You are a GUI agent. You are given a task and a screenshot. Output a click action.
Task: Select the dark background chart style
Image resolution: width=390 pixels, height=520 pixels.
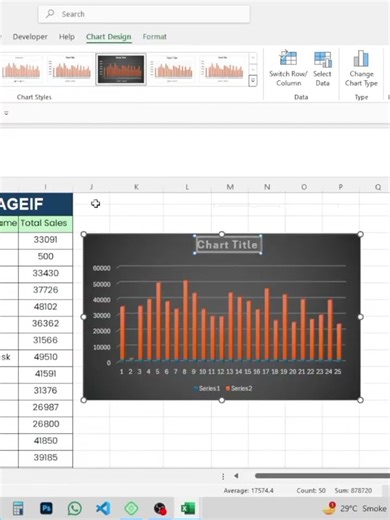[121, 69]
